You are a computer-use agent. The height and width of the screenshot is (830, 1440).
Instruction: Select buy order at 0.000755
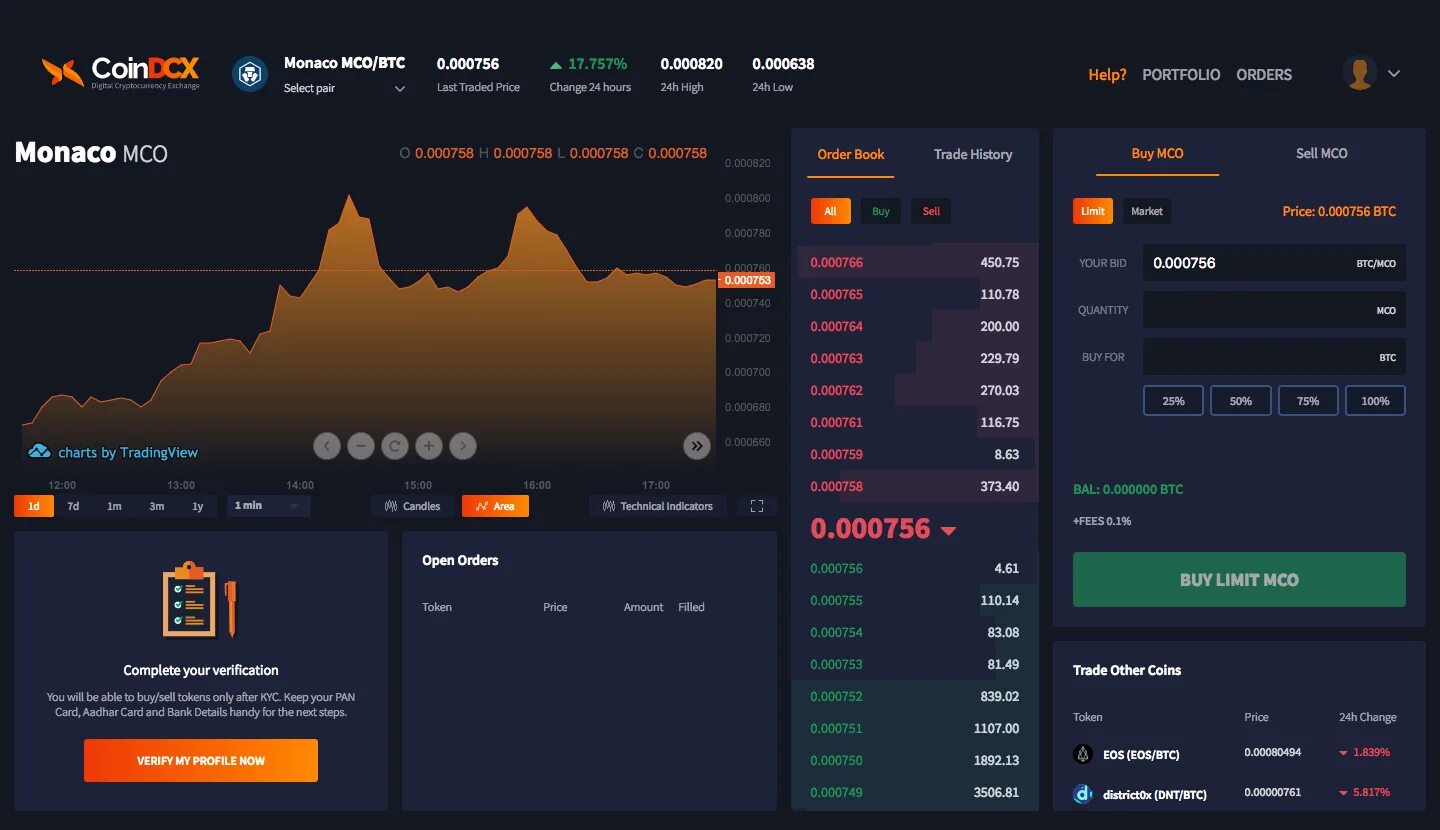point(915,600)
